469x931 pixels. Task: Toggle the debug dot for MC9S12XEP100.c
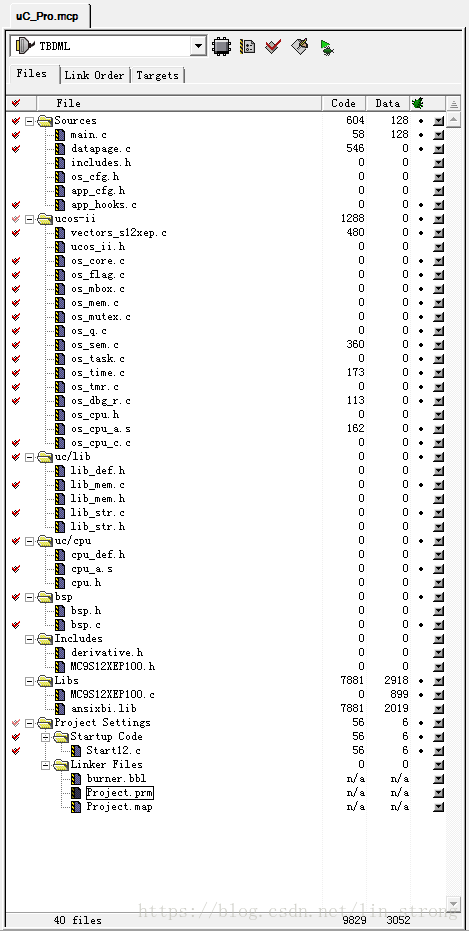coord(421,695)
